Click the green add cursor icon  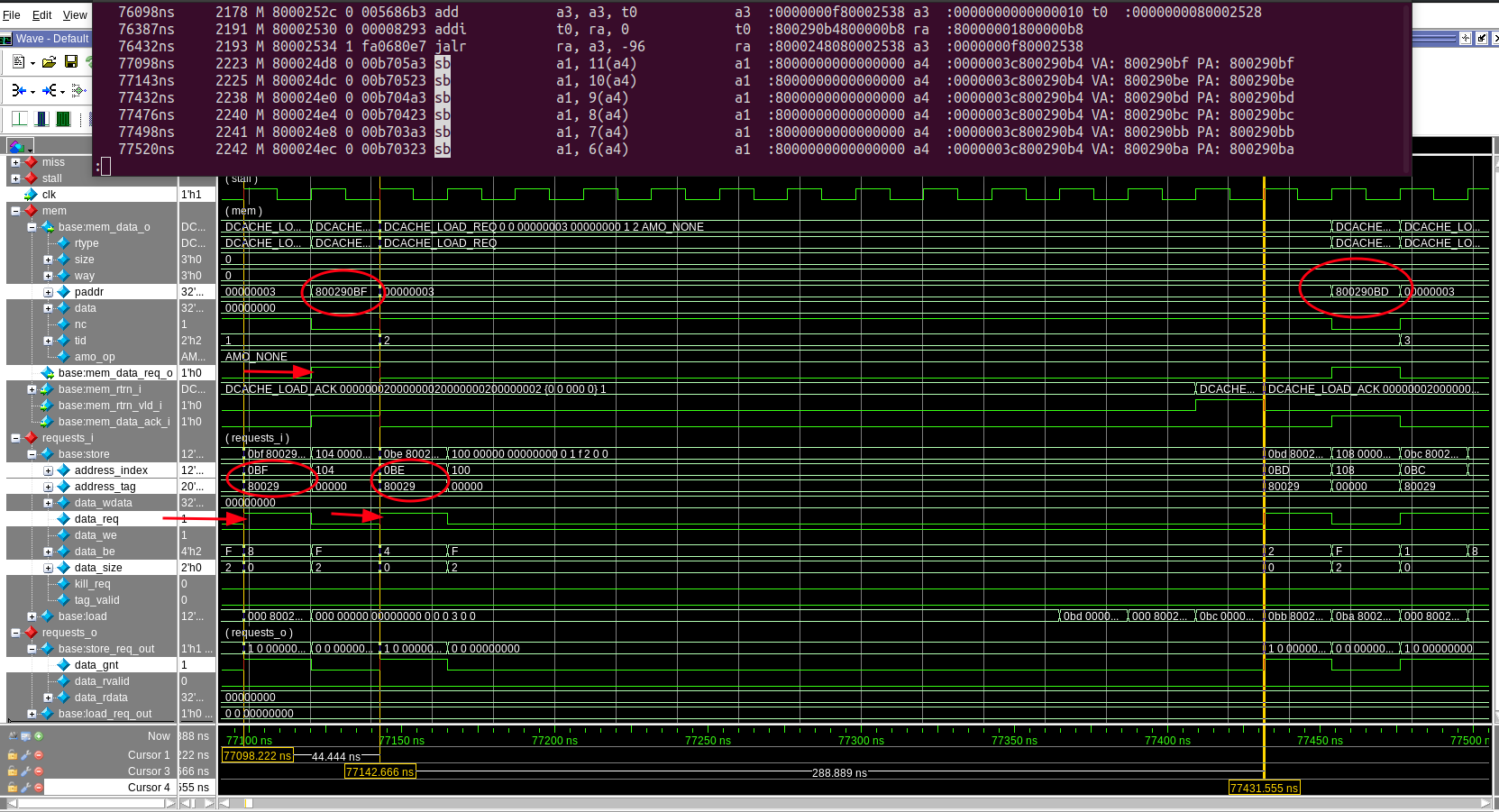(x=38, y=736)
